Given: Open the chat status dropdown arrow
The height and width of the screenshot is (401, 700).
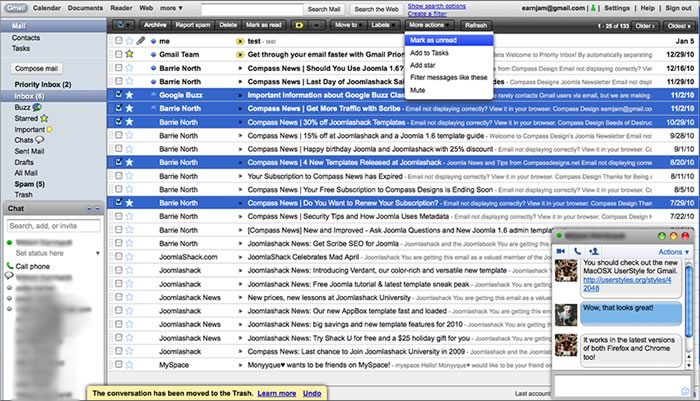Looking at the screenshot, I should click(97, 253).
